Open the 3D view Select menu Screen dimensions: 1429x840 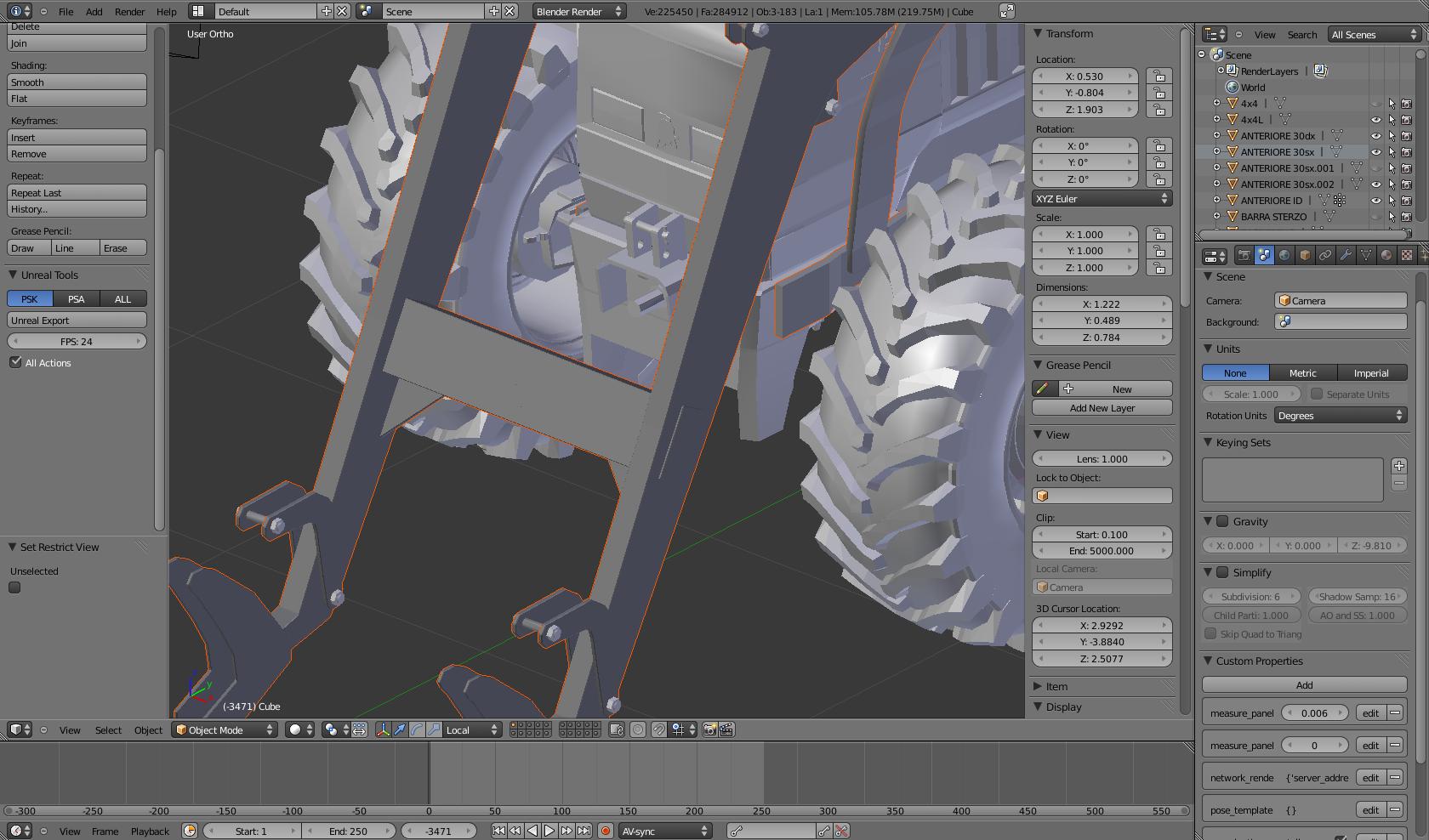click(108, 729)
